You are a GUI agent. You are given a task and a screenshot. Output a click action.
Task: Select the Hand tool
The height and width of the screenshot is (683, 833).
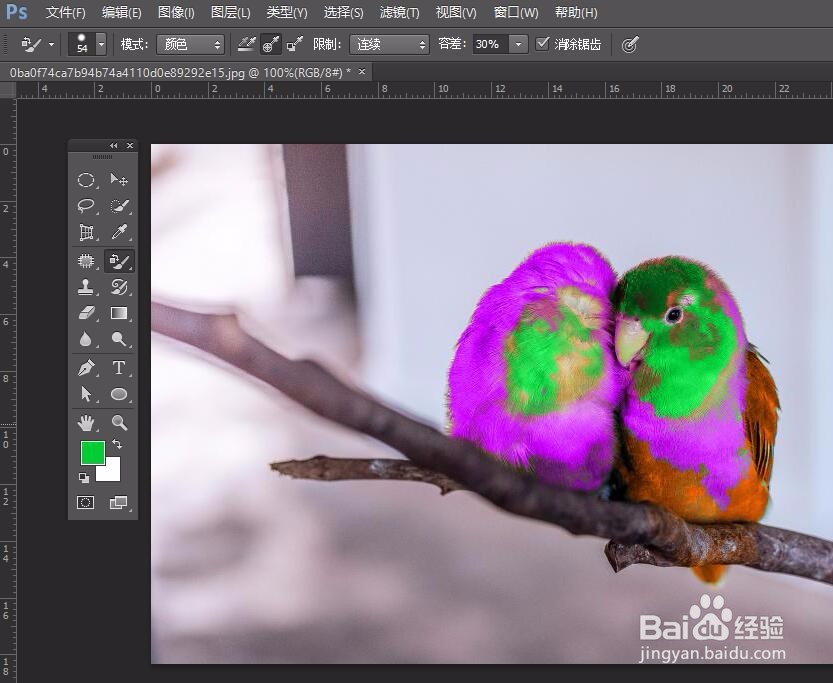pos(86,423)
